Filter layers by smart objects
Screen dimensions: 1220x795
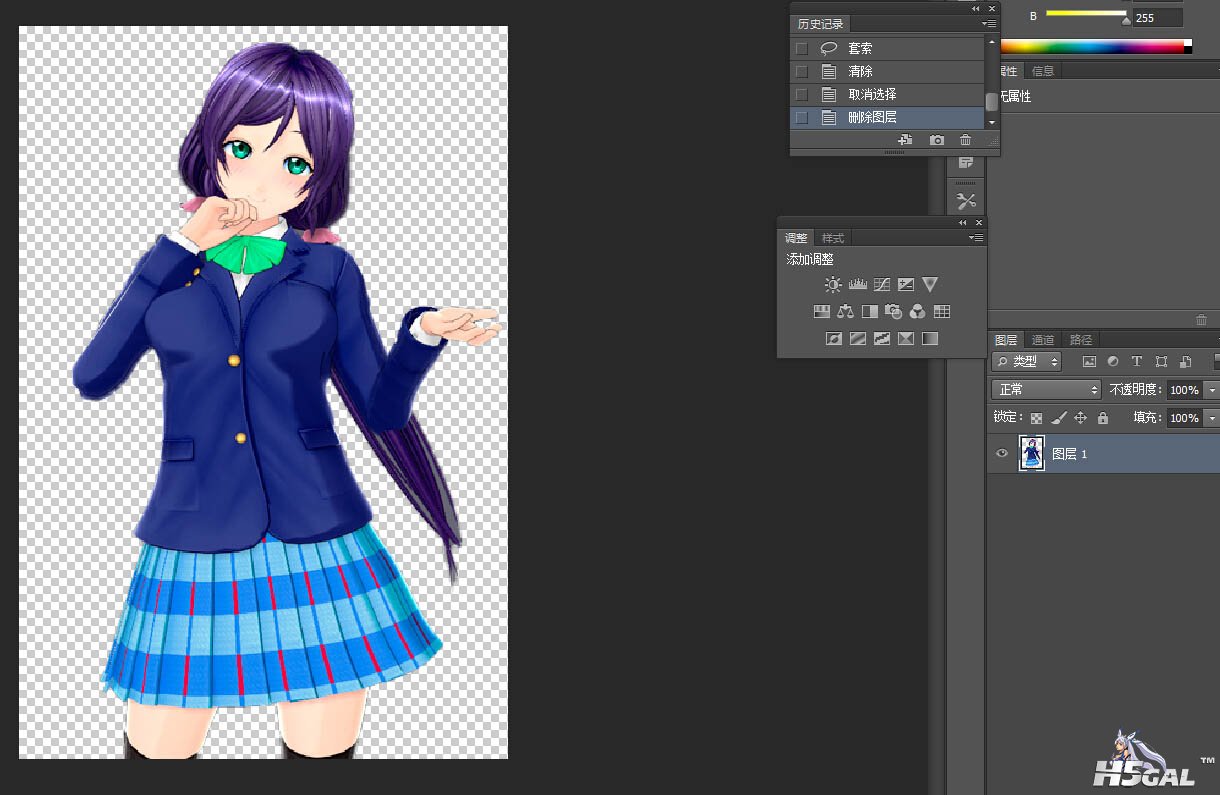pos(1185,362)
